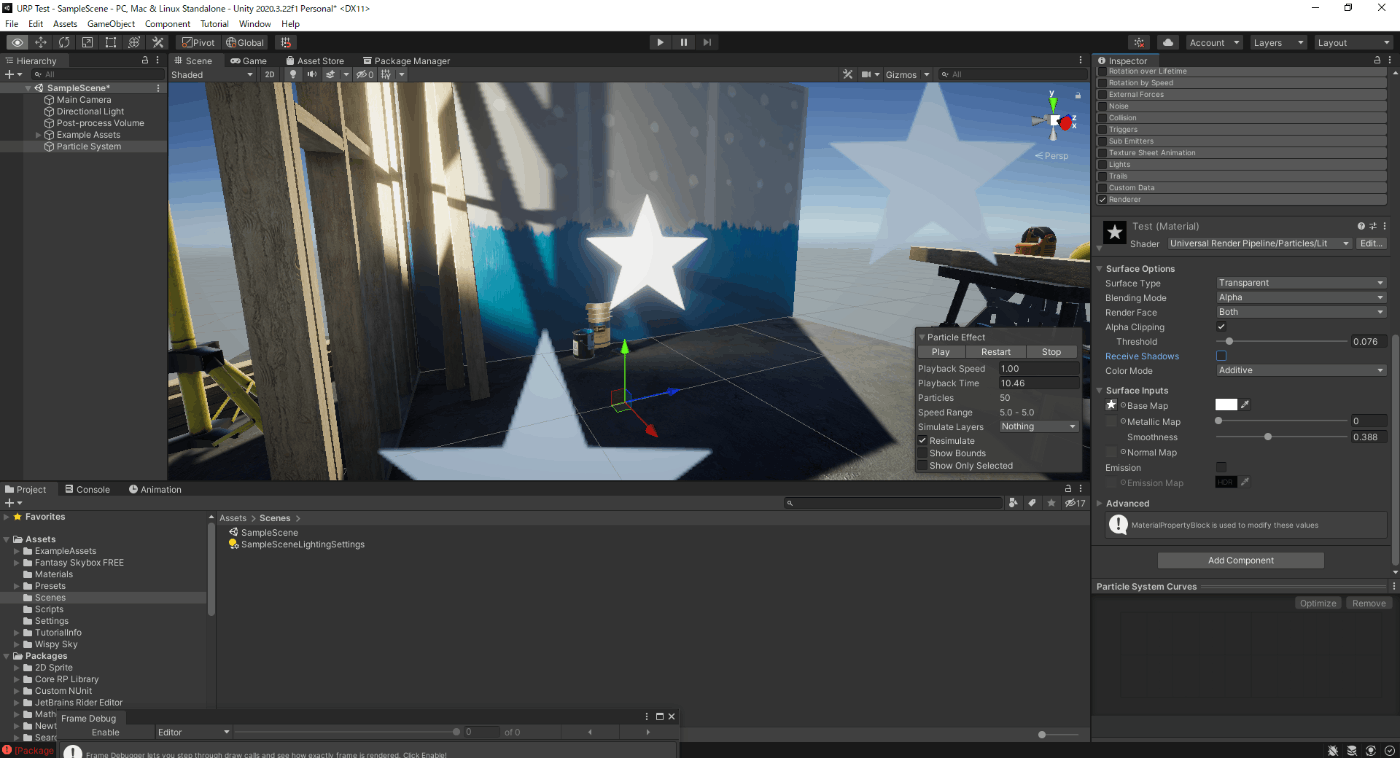Expand Example Assets in Hierarchy
1400x758 pixels.
38,135
